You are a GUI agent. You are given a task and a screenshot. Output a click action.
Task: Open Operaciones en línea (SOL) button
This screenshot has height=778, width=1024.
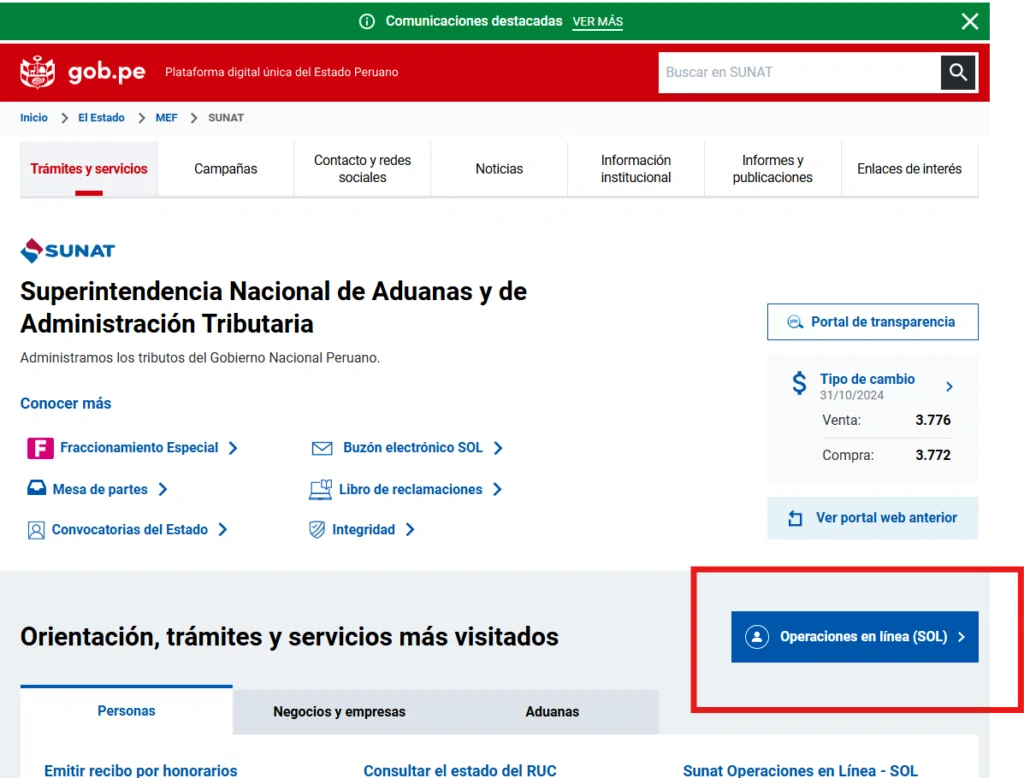(x=854, y=636)
